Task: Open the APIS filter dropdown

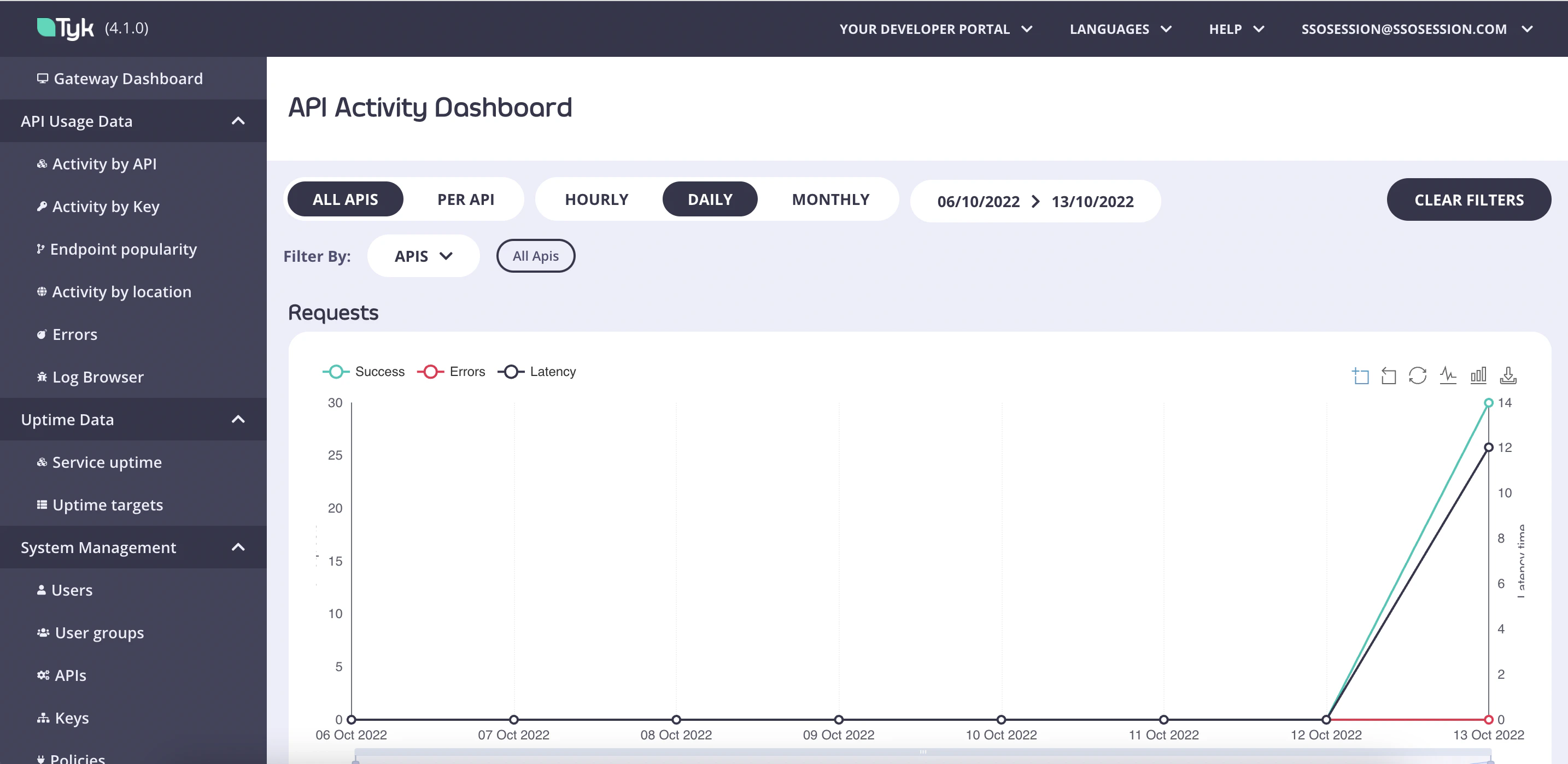Action: [424, 255]
